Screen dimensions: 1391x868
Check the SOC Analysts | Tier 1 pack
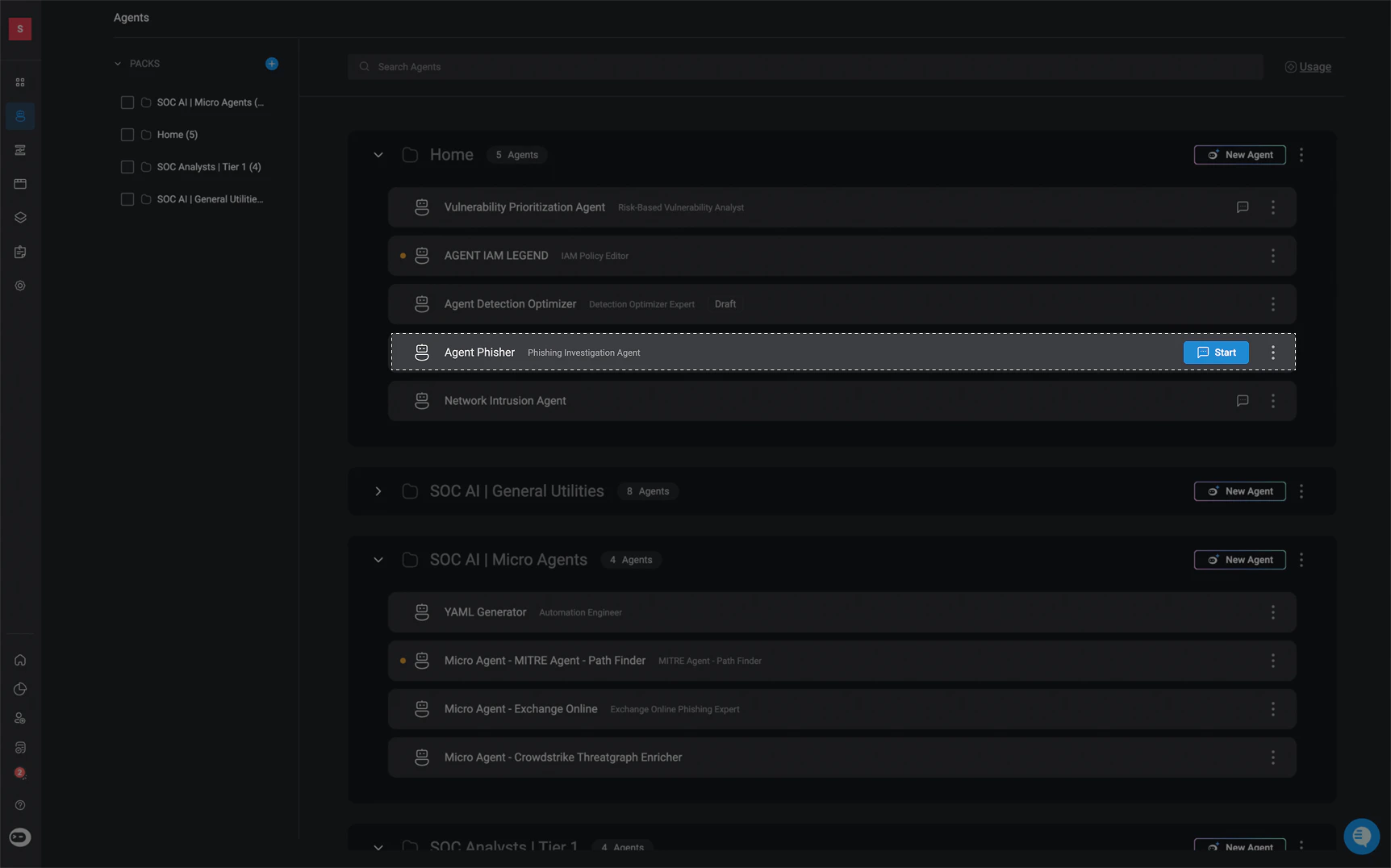pos(127,167)
